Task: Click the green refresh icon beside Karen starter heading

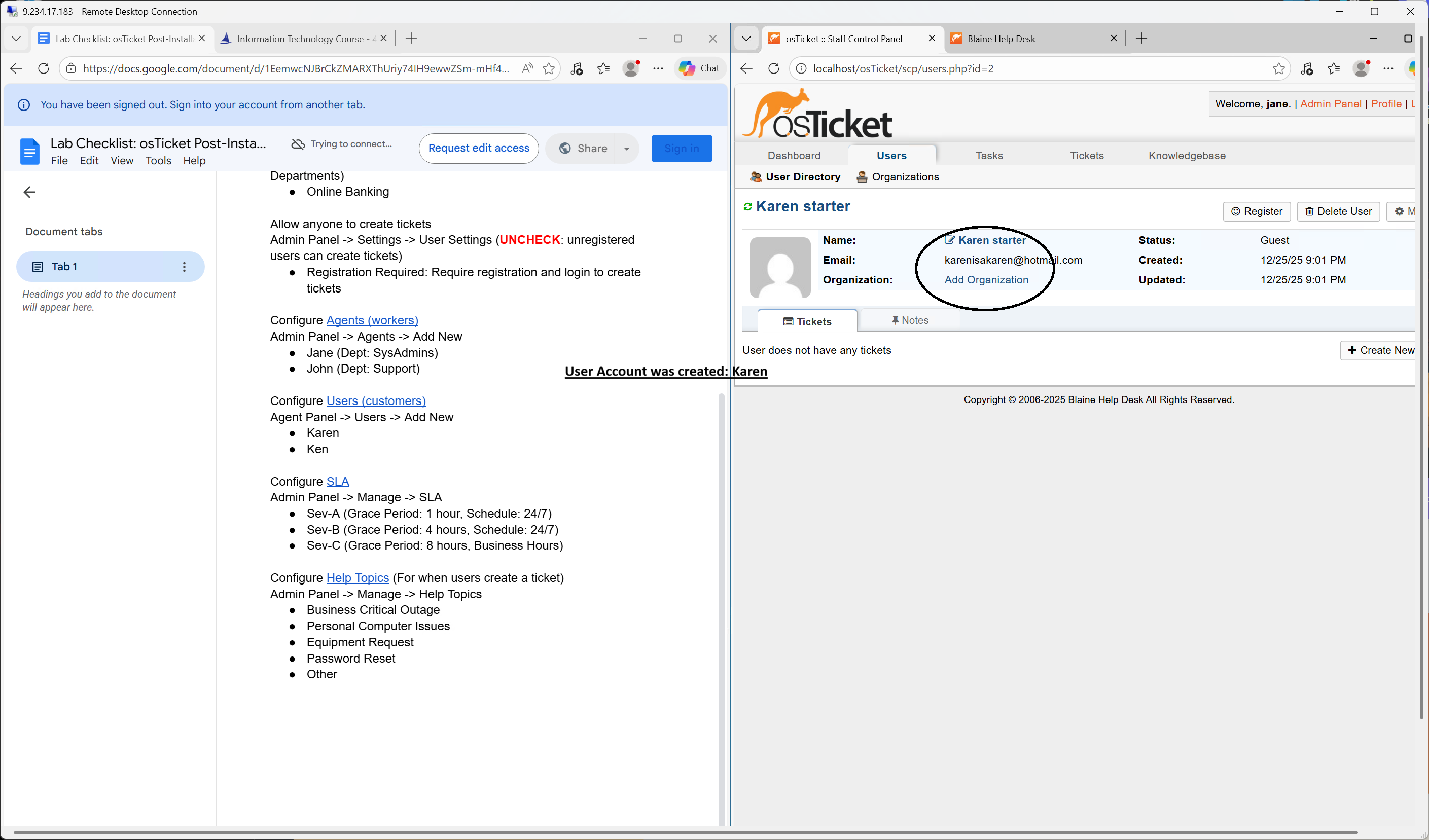Action: [x=747, y=207]
